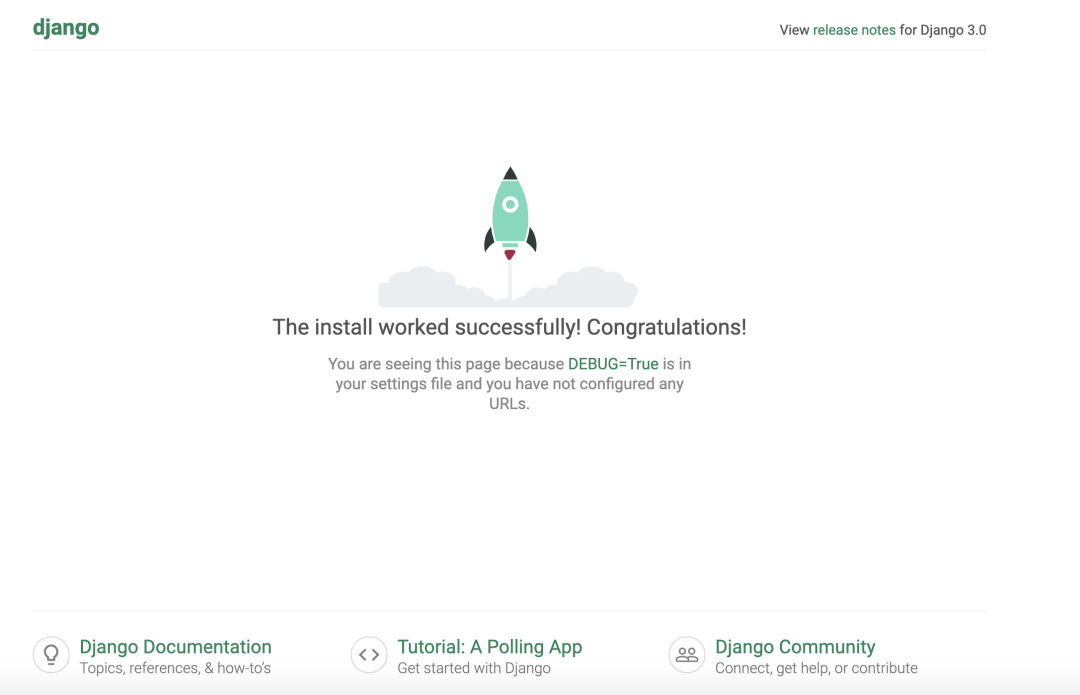The width and height of the screenshot is (1080, 695).
Task: Open the DEBUG=True settings link
Action: pyautogui.click(x=613, y=364)
